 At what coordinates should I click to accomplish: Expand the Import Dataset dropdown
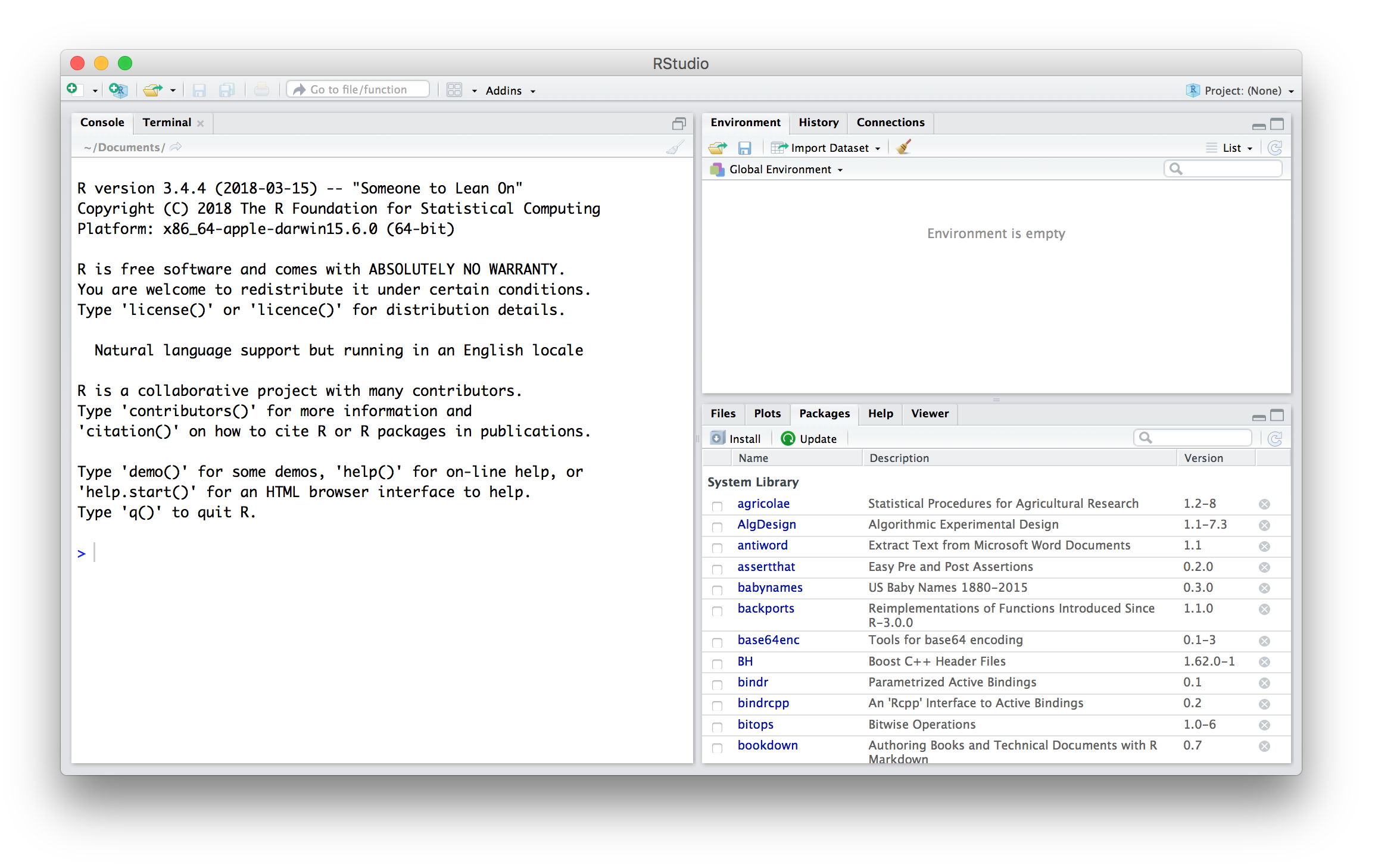pos(825,148)
